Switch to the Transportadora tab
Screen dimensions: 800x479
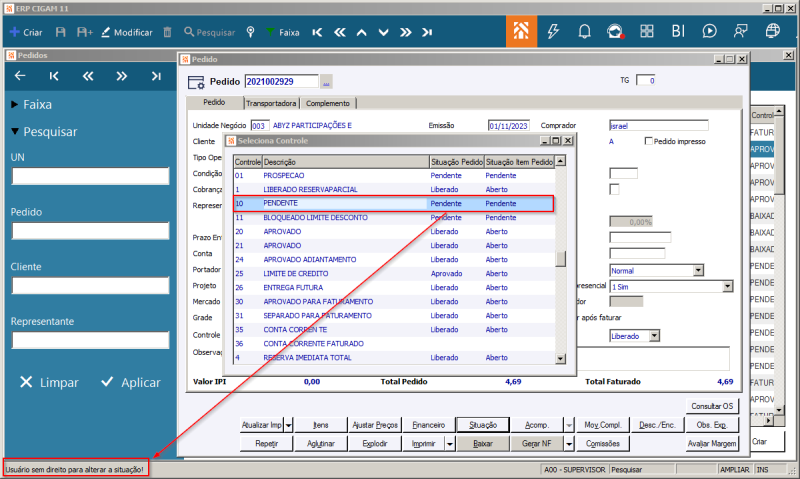(270, 103)
